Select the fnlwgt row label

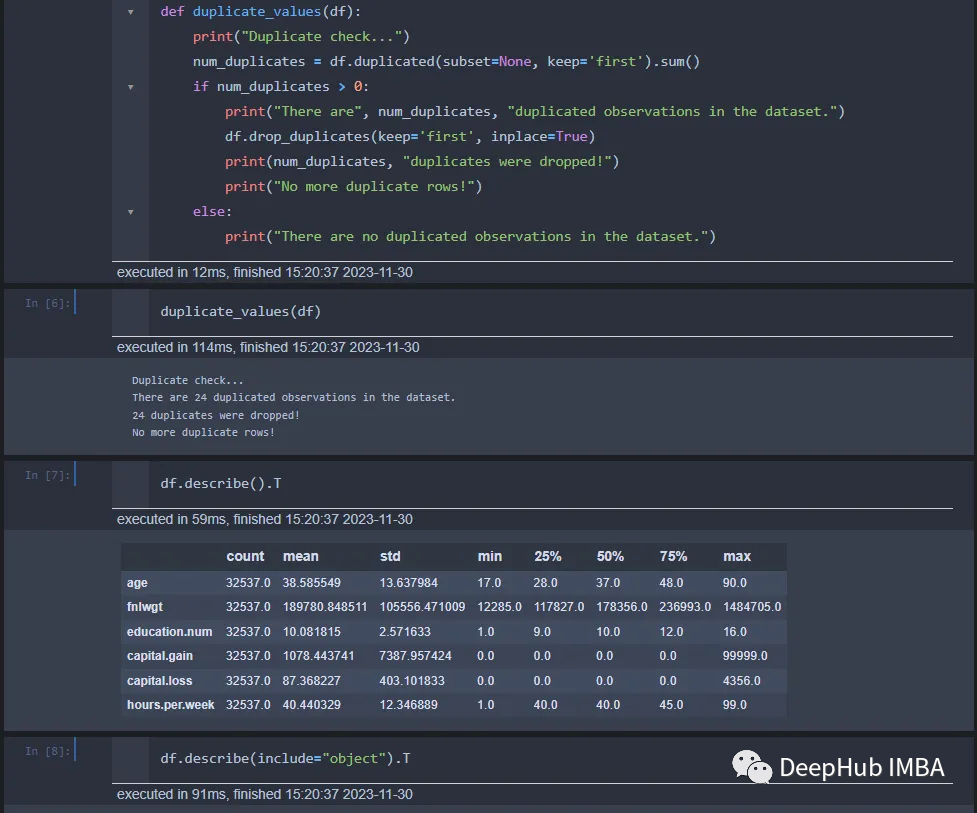(145, 607)
